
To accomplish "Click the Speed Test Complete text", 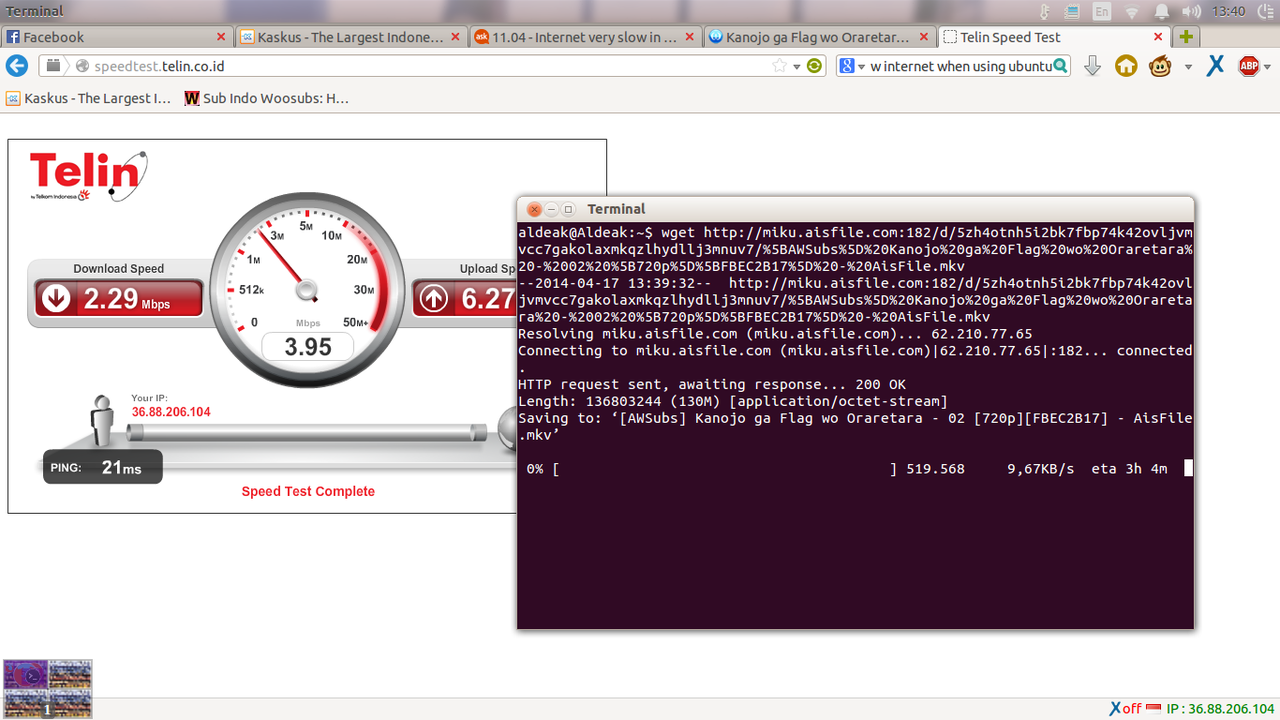I will click(308, 491).
